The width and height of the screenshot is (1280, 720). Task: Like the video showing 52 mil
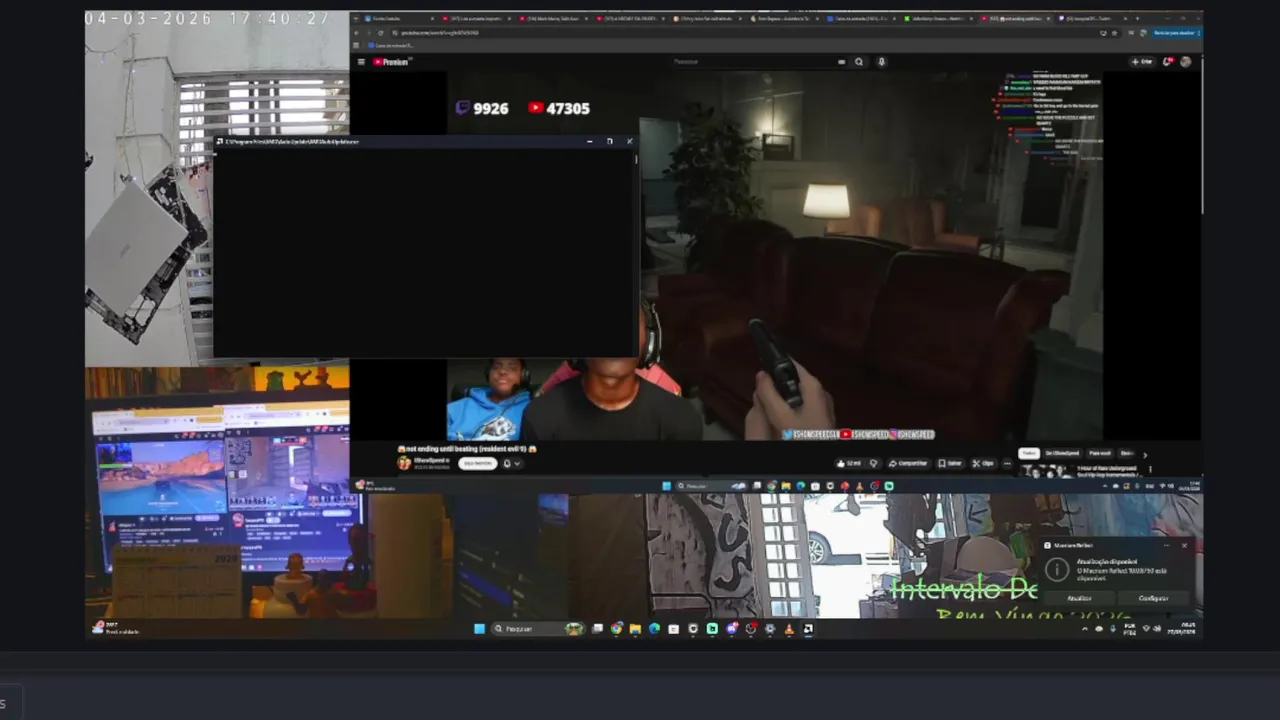[x=849, y=463]
